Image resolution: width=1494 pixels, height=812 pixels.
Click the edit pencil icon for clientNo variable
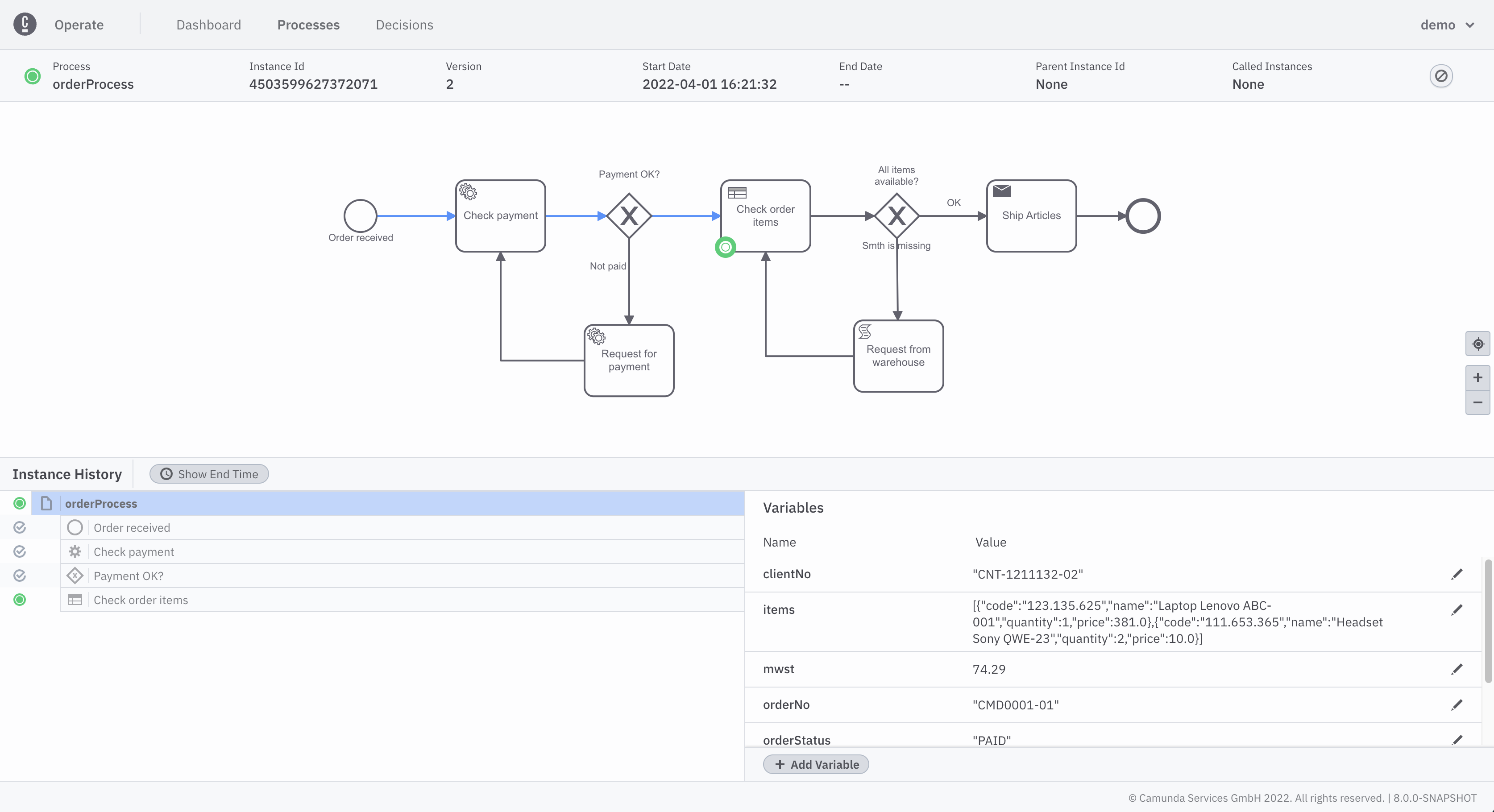coord(1457,573)
